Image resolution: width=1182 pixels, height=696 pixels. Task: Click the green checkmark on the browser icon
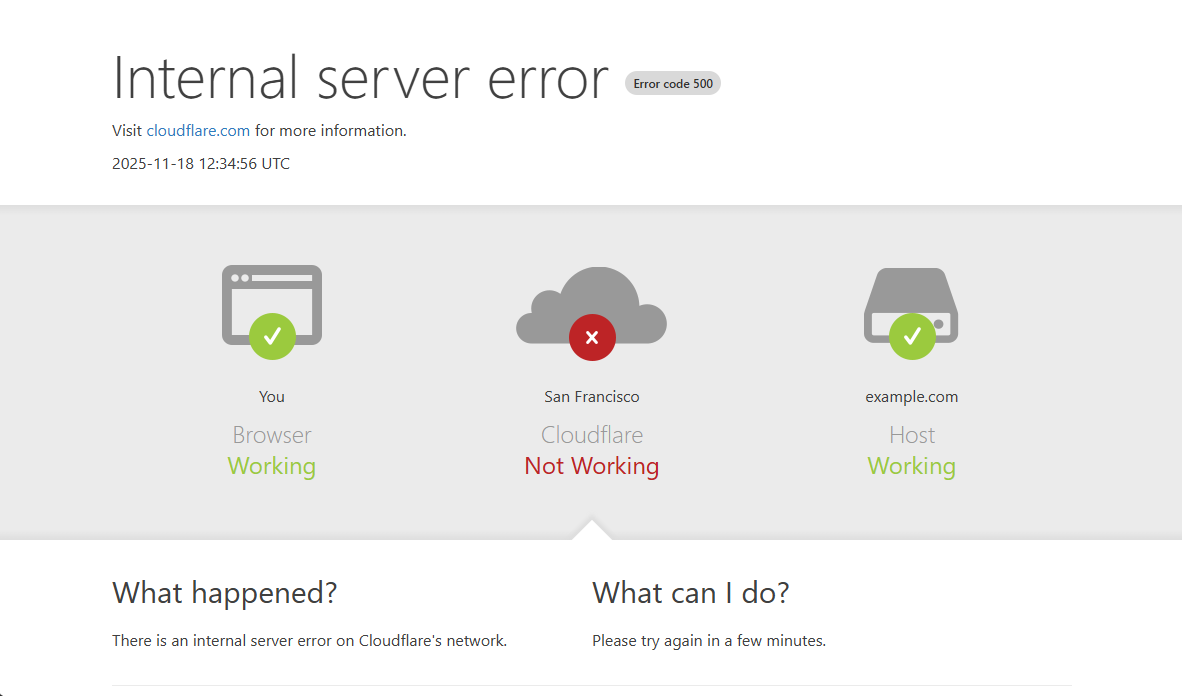point(271,337)
